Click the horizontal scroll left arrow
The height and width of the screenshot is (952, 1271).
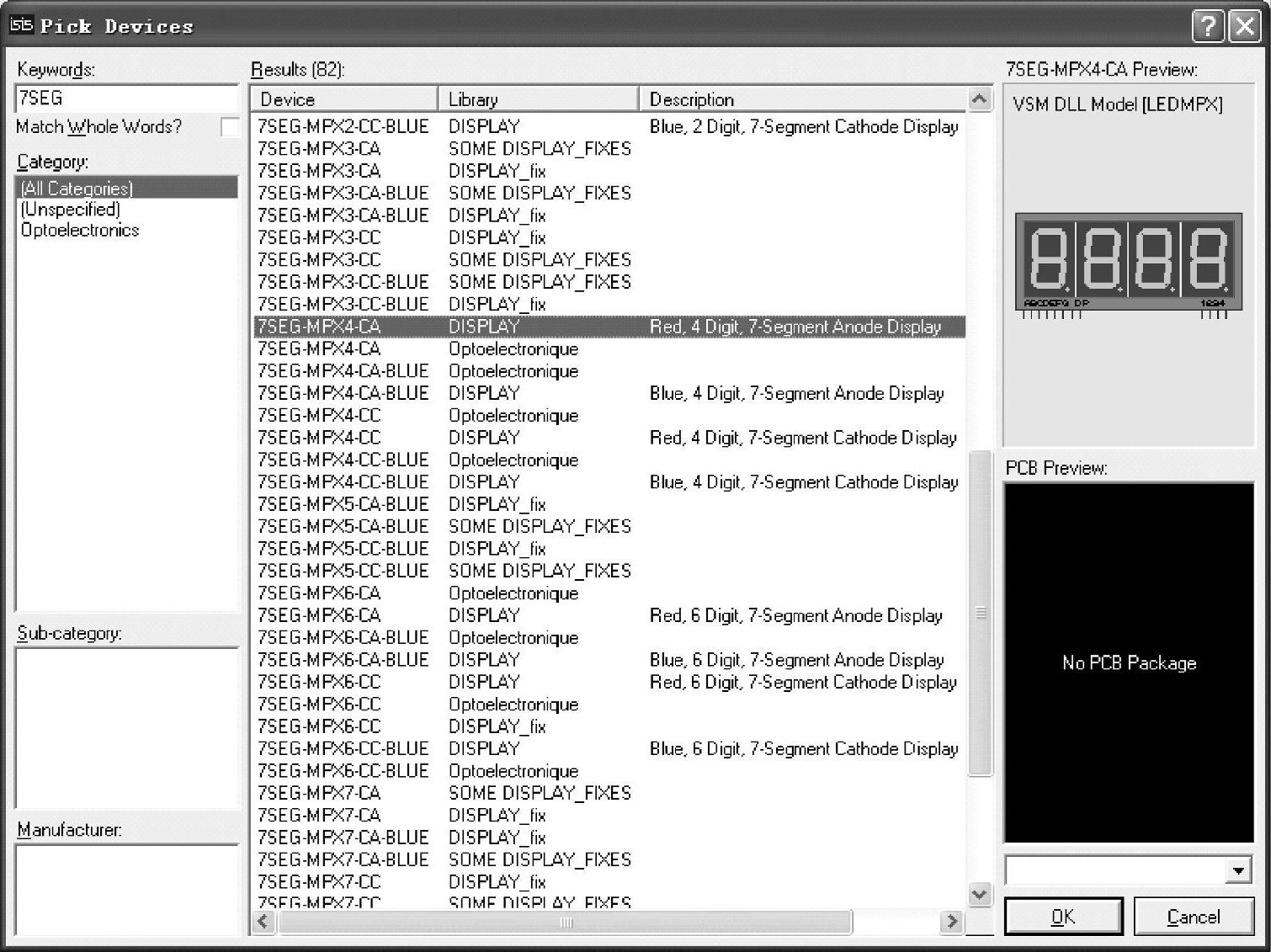coord(263,922)
